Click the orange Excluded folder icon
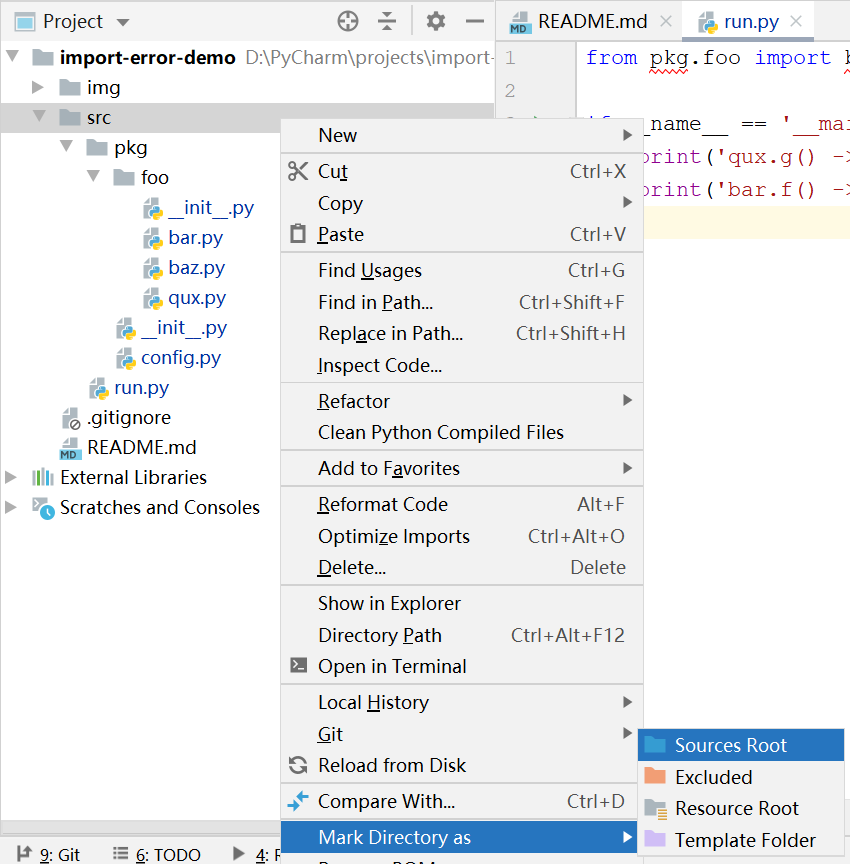Viewport: 850px width, 864px height. [x=655, y=776]
